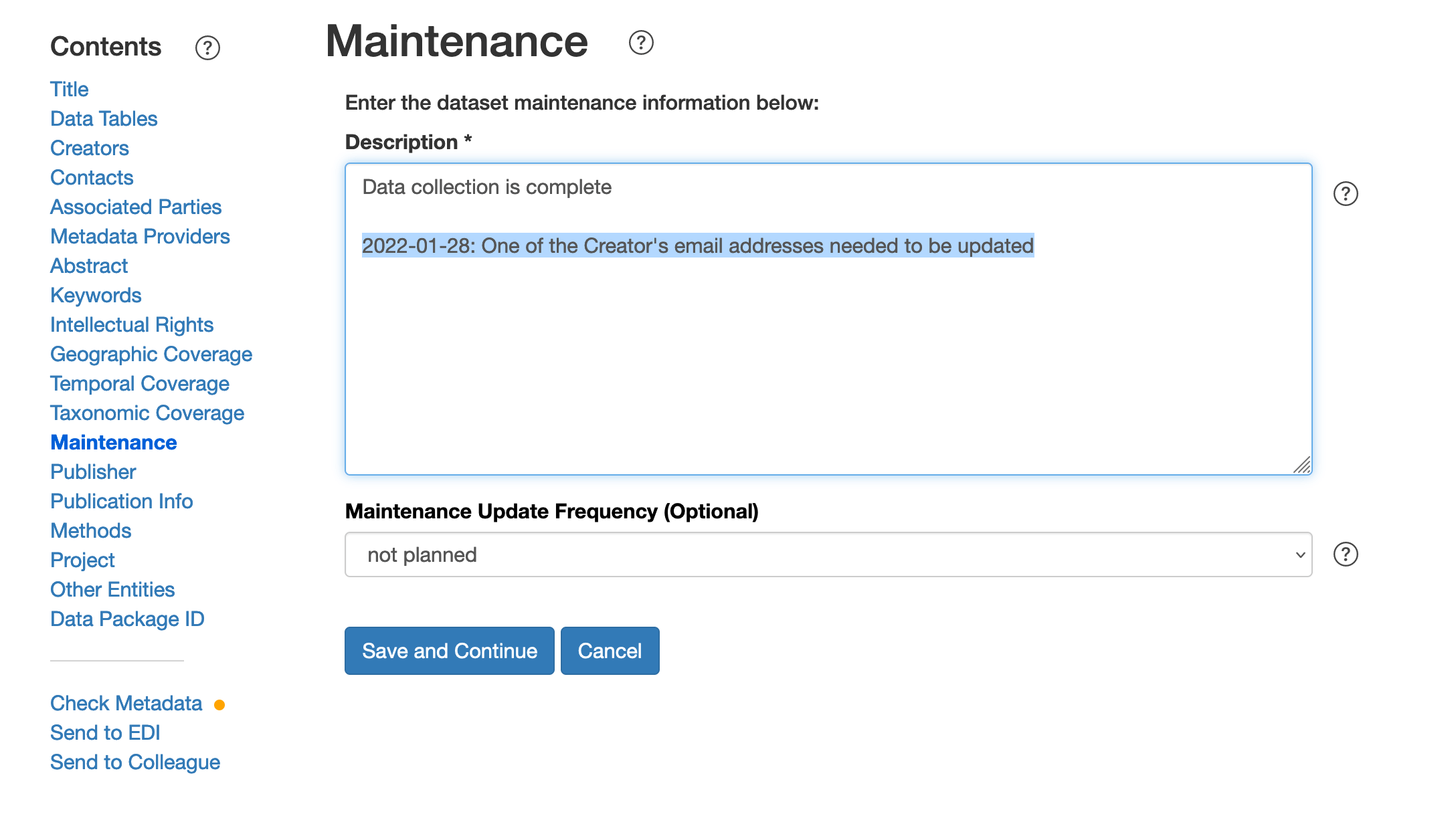Go to Data Tables section
Screen dimensions: 1456x816
point(104,118)
